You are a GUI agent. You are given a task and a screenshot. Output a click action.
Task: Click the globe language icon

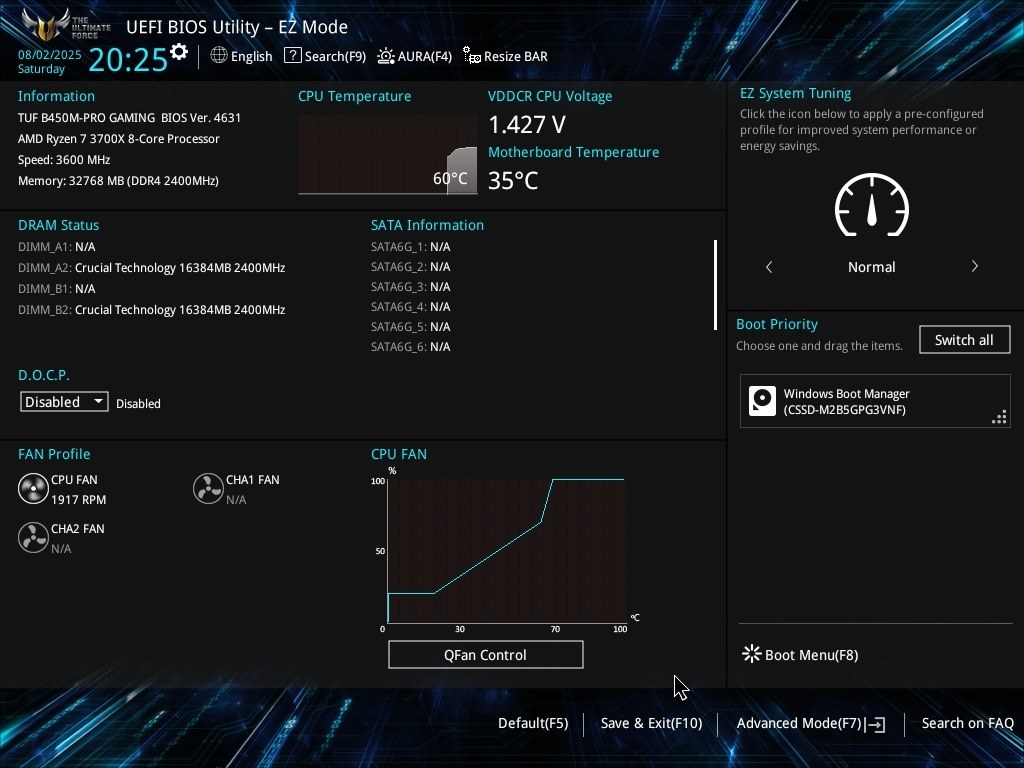219,56
